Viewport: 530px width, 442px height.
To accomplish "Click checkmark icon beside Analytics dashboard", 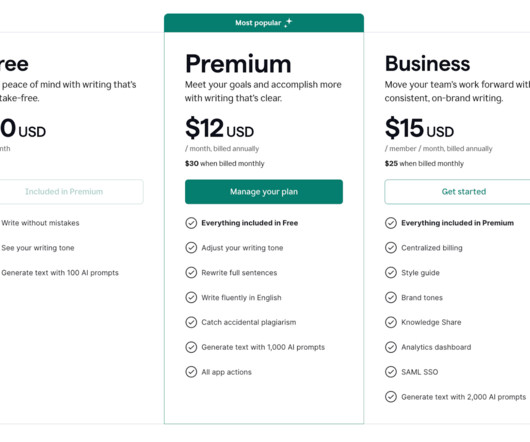I will point(391,347).
